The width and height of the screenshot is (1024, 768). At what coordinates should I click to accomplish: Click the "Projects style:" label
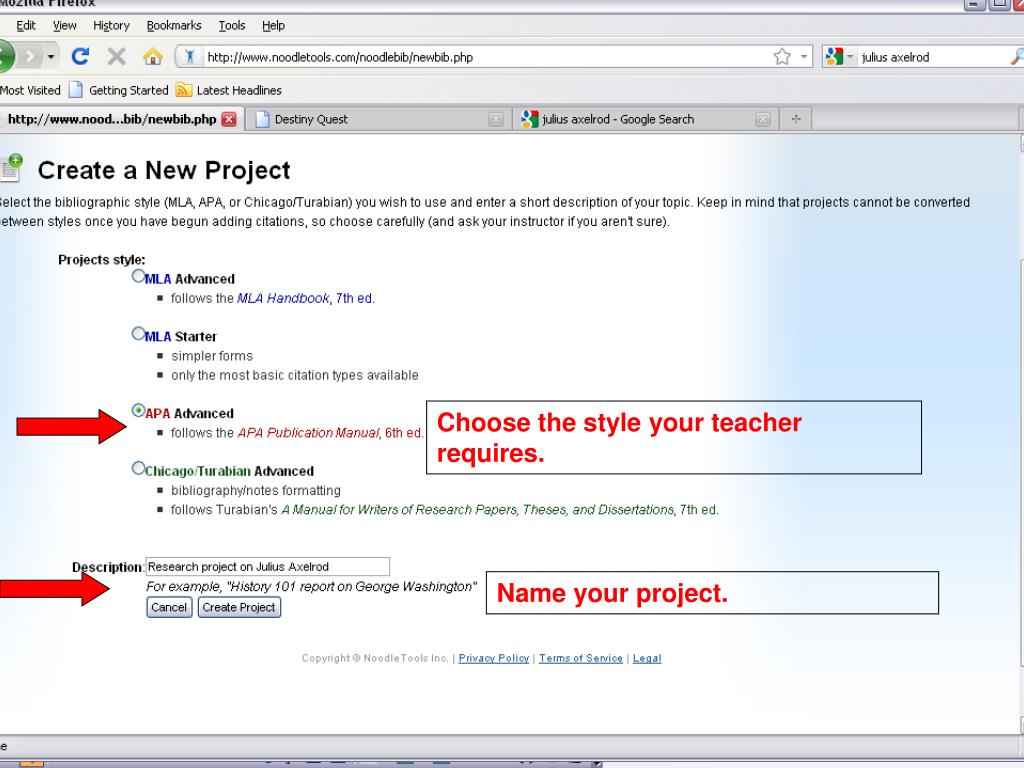coord(102,259)
